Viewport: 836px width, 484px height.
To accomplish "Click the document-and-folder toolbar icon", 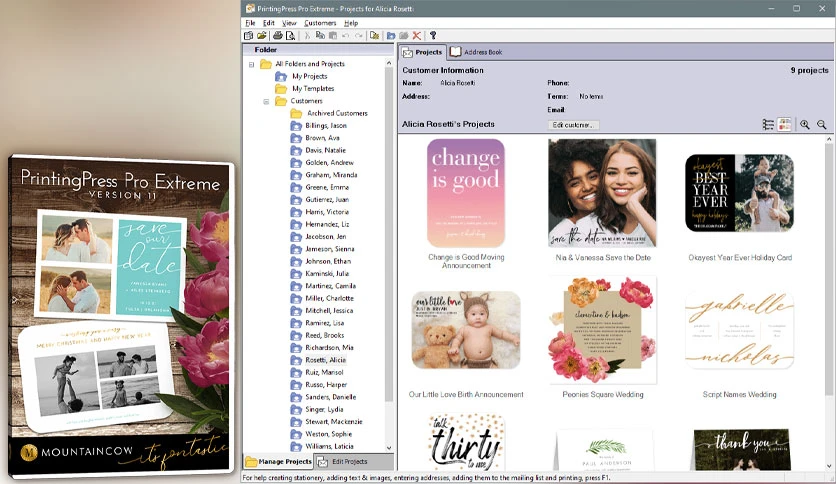I will click(375, 36).
